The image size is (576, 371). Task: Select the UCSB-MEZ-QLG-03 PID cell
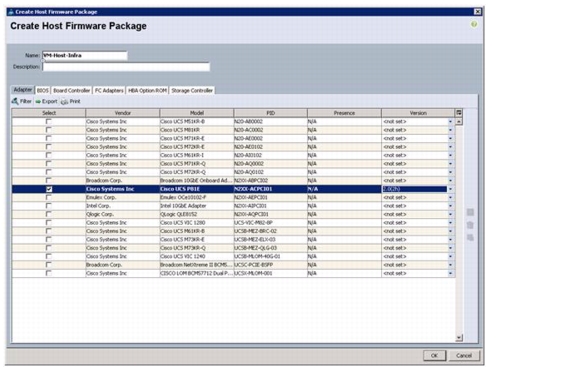point(270,248)
